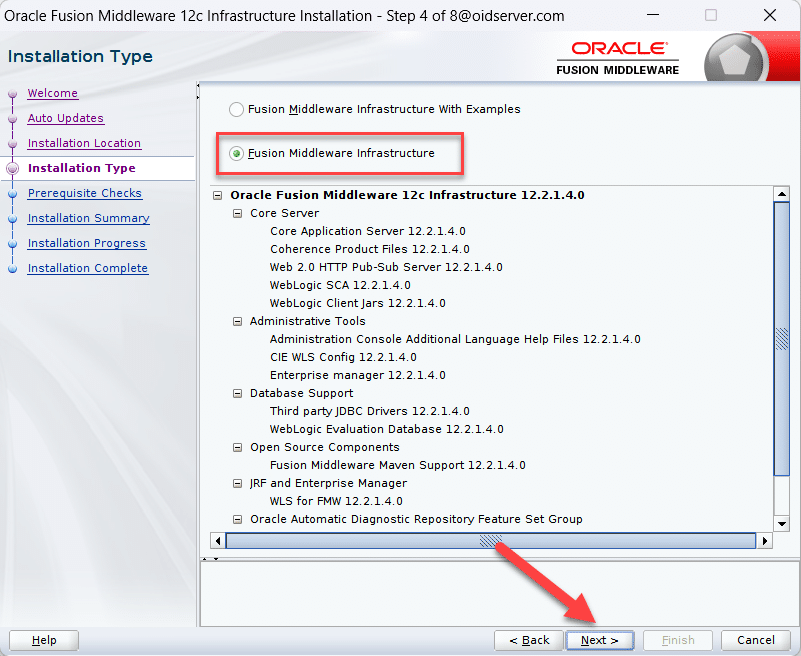Viewport: 801px width, 656px height.
Task: Go to Auto Updates step
Action: (65, 118)
